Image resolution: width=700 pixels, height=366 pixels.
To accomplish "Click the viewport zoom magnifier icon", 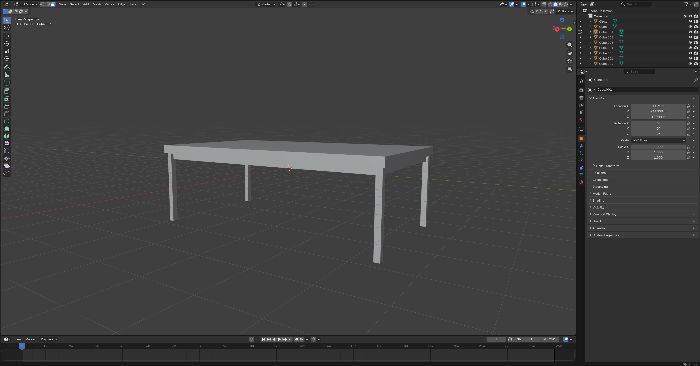I will click(x=570, y=45).
